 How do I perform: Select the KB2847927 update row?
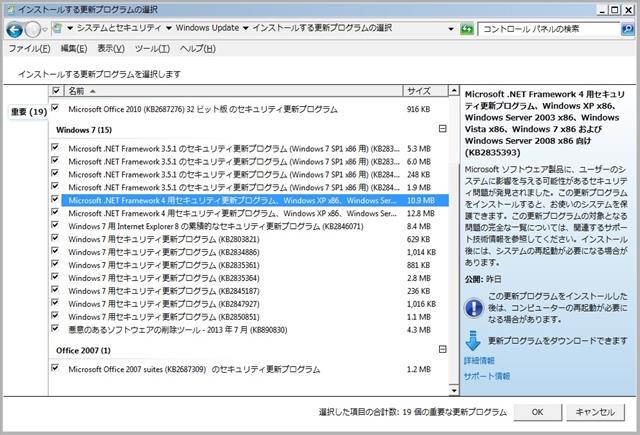pos(249,304)
